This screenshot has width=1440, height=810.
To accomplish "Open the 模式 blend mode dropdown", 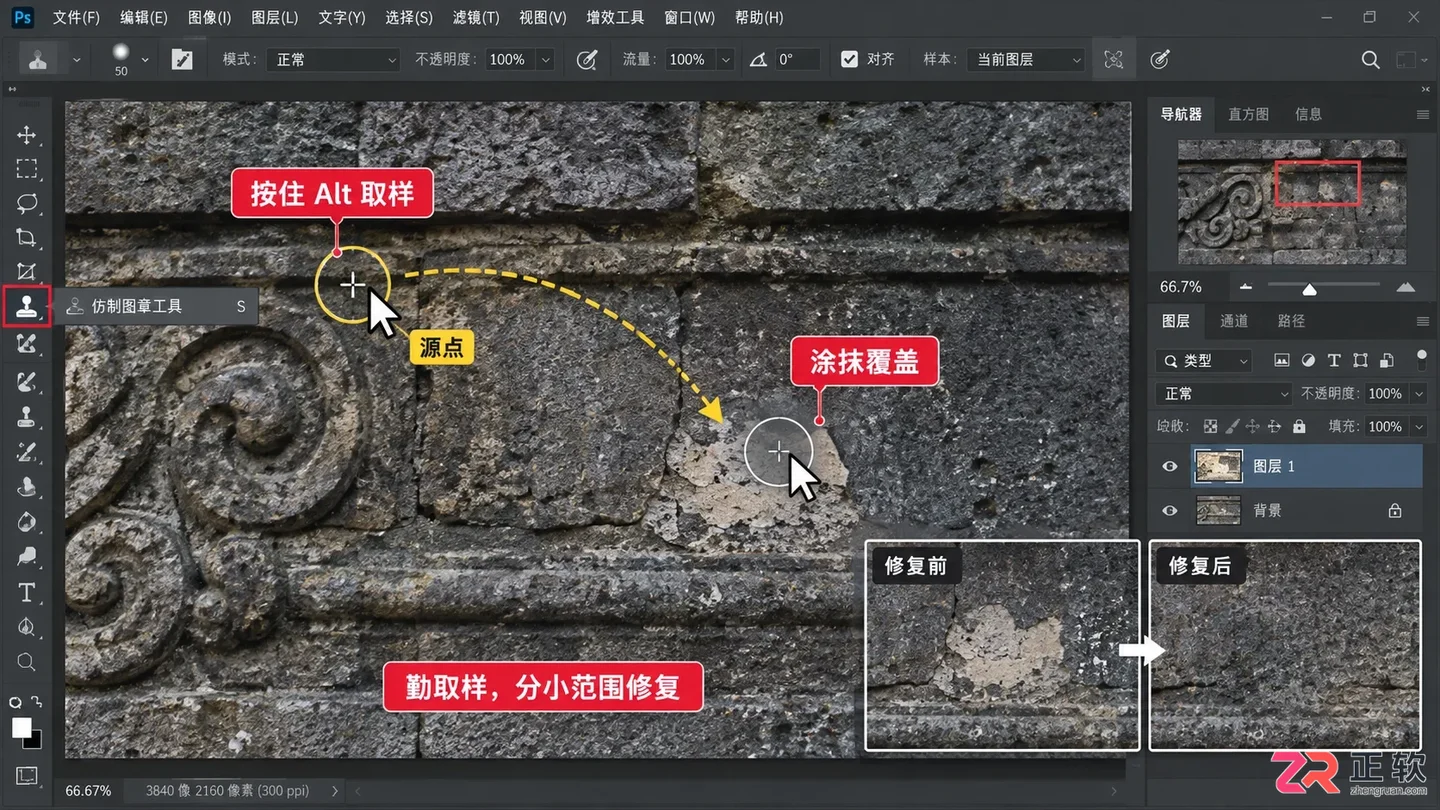I will 333,60.
